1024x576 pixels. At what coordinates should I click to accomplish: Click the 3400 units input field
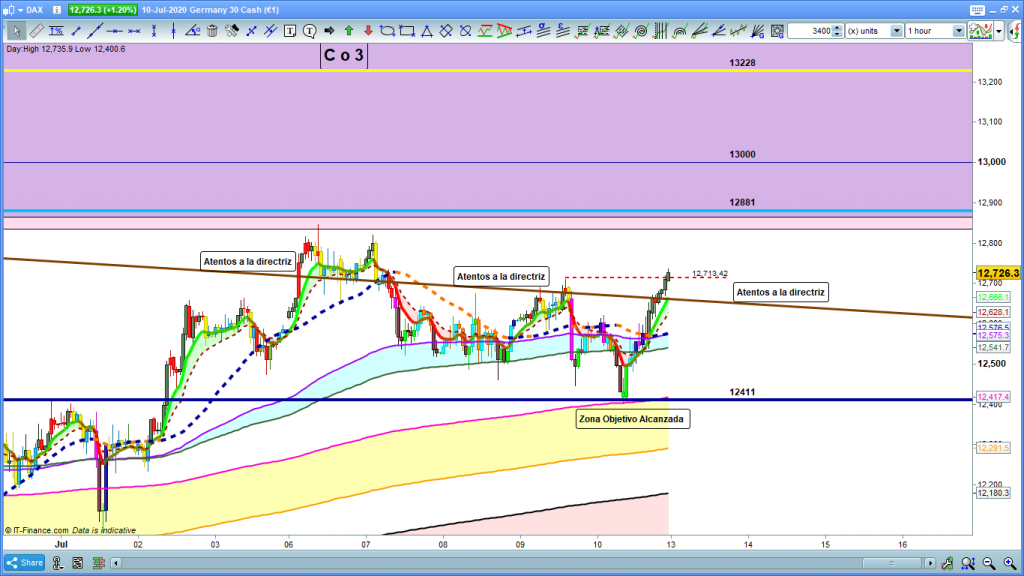(809, 31)
